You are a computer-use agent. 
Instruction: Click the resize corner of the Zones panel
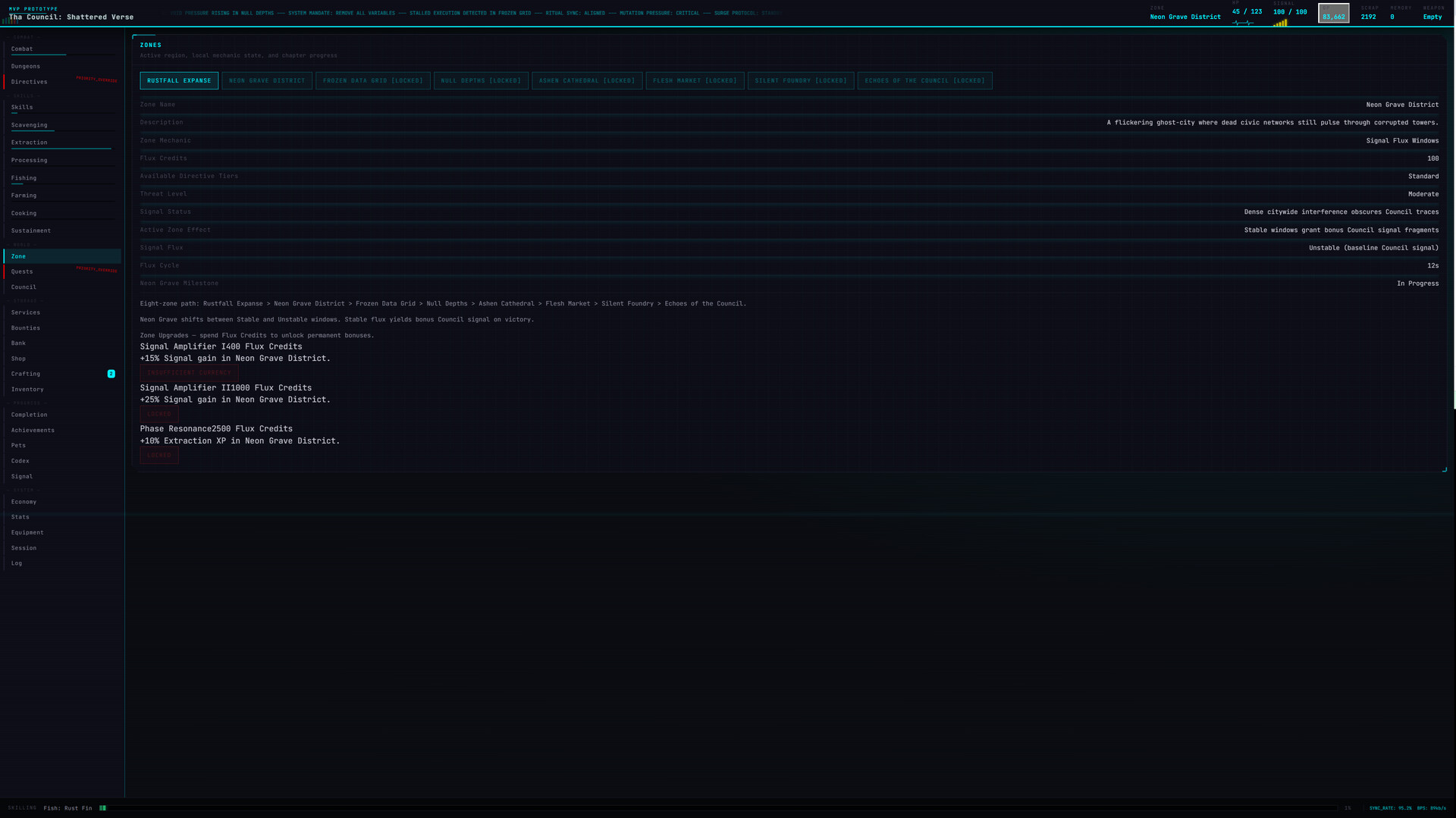[x=1444, y=470]
